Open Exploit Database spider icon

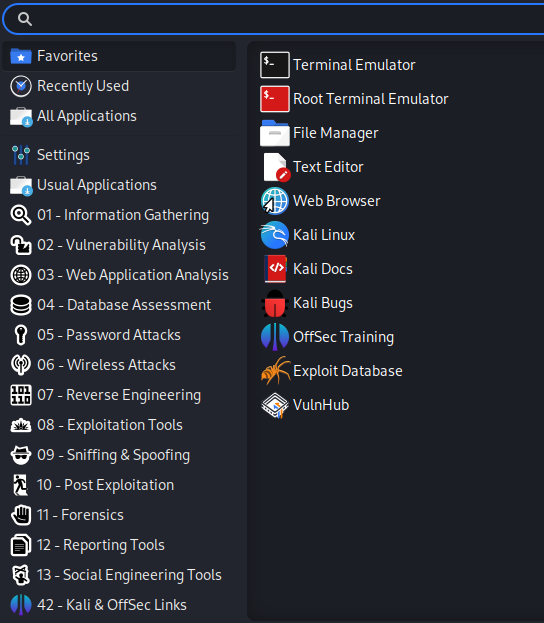(x=275, y=371)
